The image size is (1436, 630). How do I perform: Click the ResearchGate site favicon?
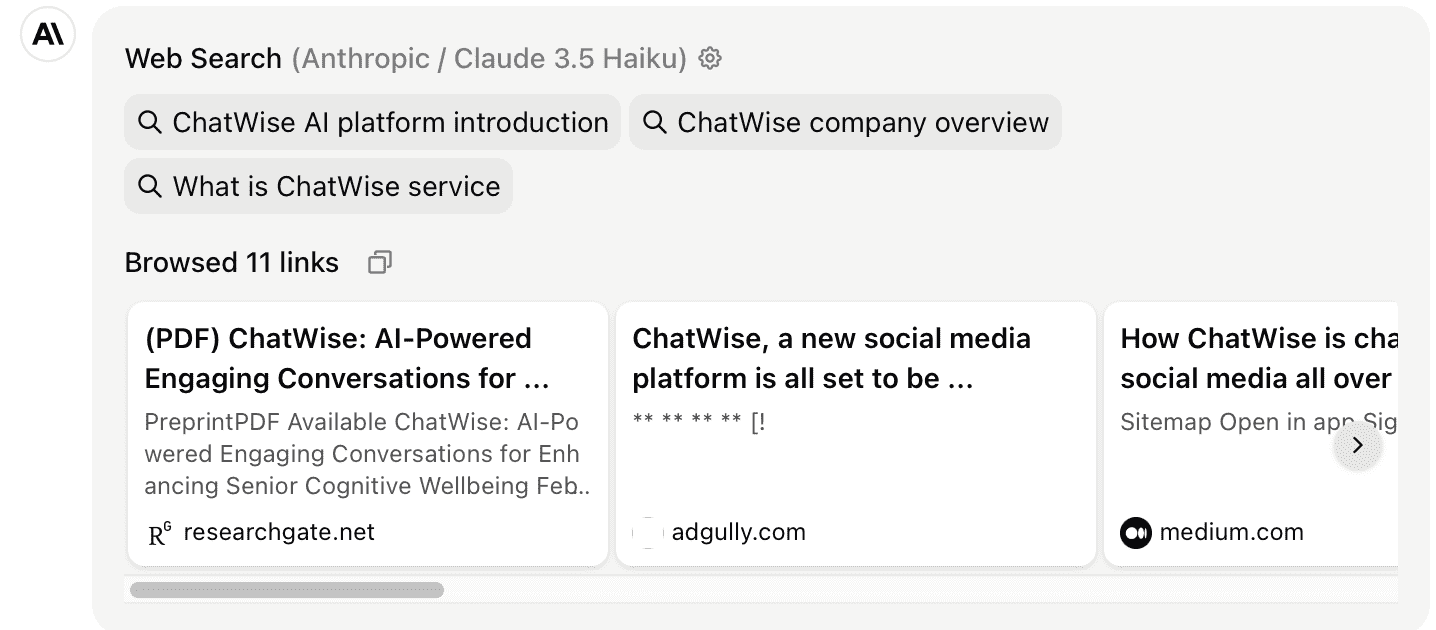tap(160, 533)
